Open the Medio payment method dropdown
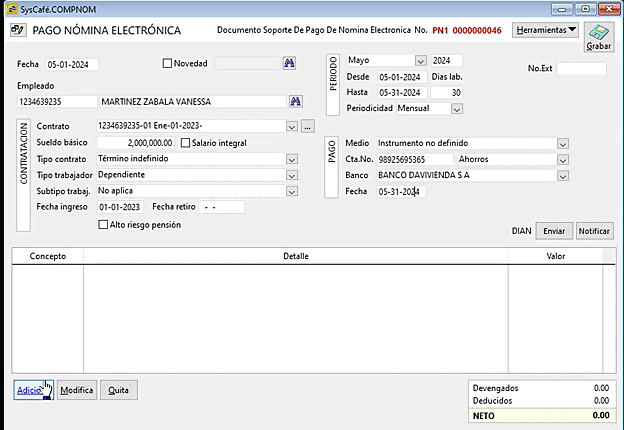Image resolution: width=624 pixels, height=430 pixels. 563,144
